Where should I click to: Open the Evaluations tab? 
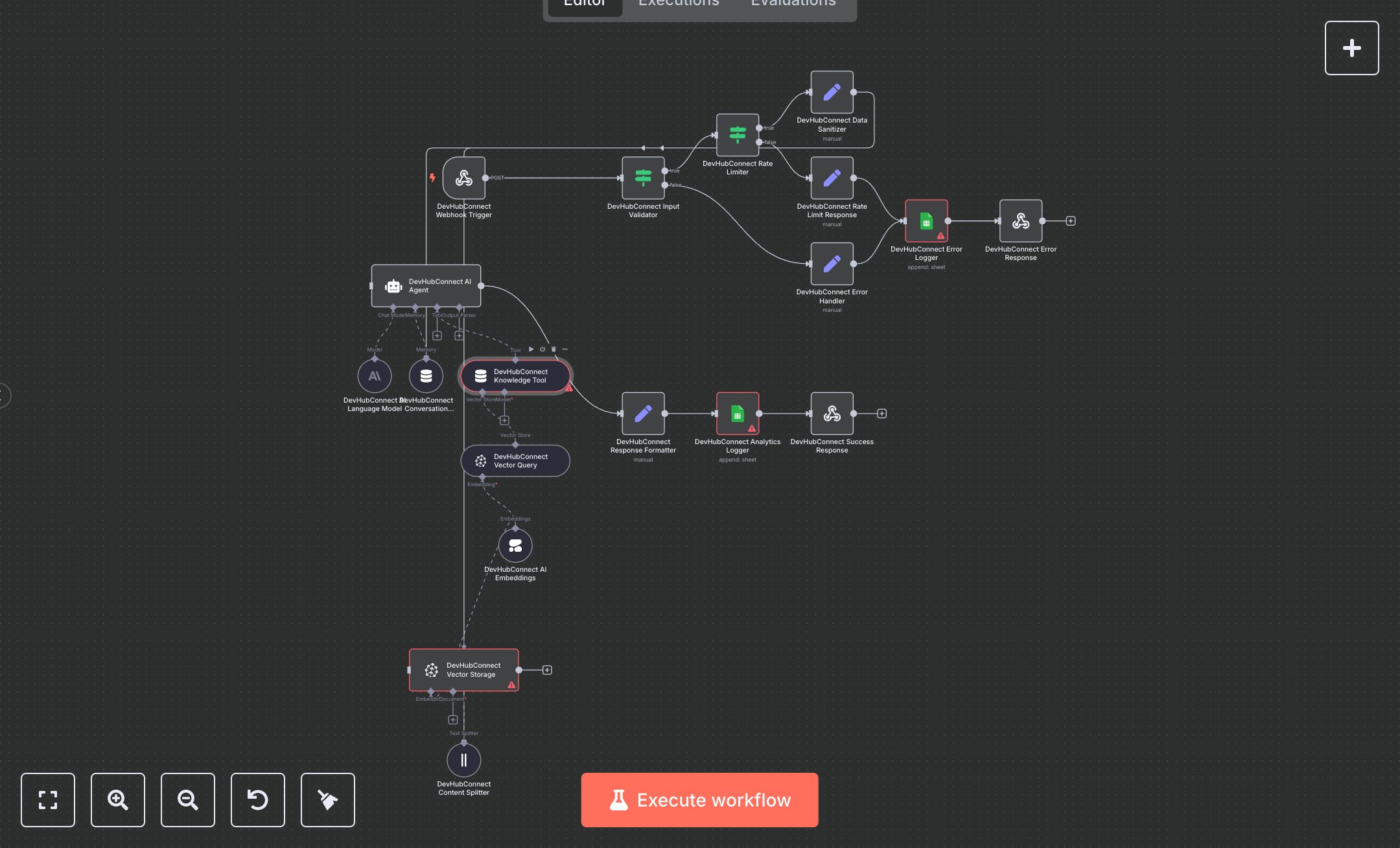pos(792,4)
